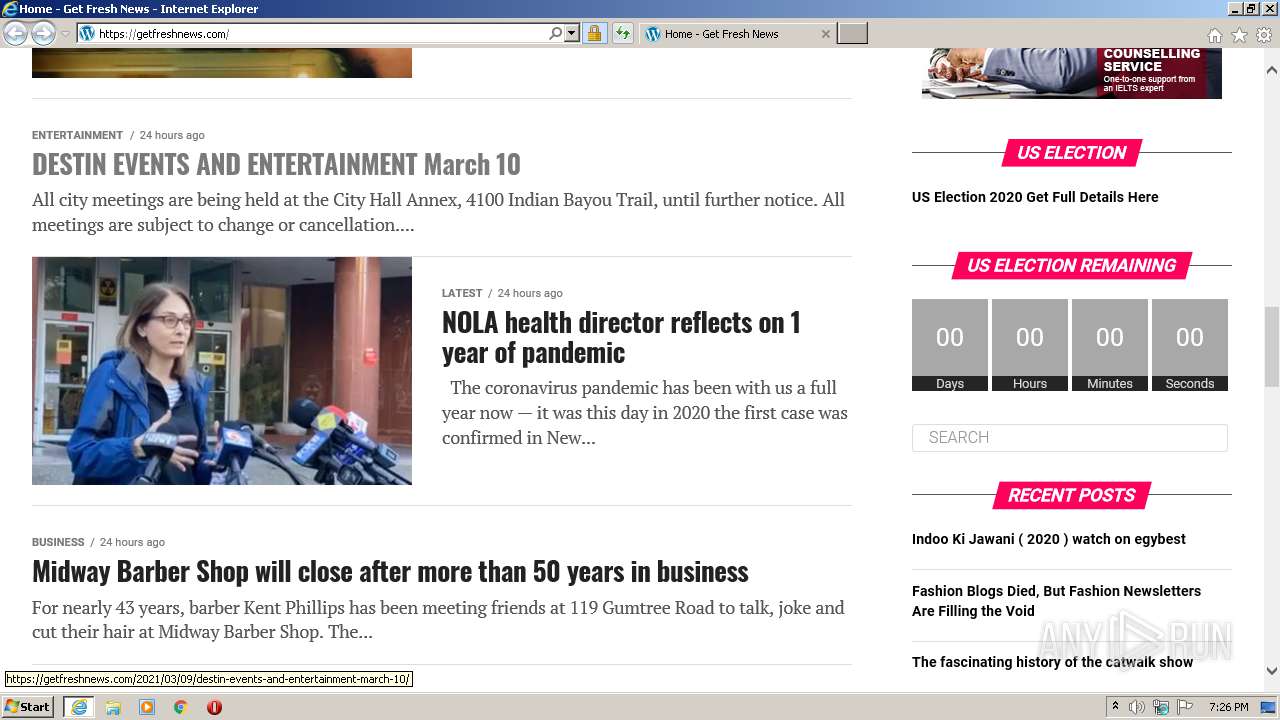The image size is (1280, 720).
Task: Click the scrollbar up arrow
Action: tap(1272, 70)
